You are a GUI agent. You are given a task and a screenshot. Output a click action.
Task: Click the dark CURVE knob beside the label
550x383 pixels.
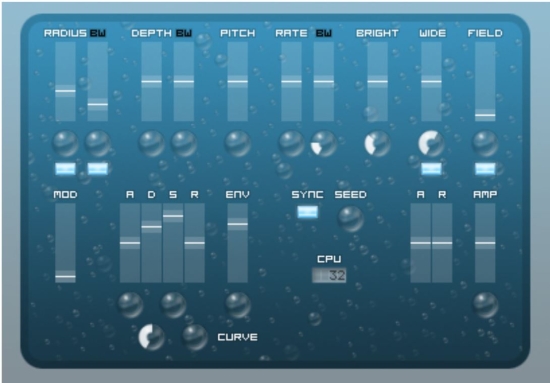coord(195,337)
